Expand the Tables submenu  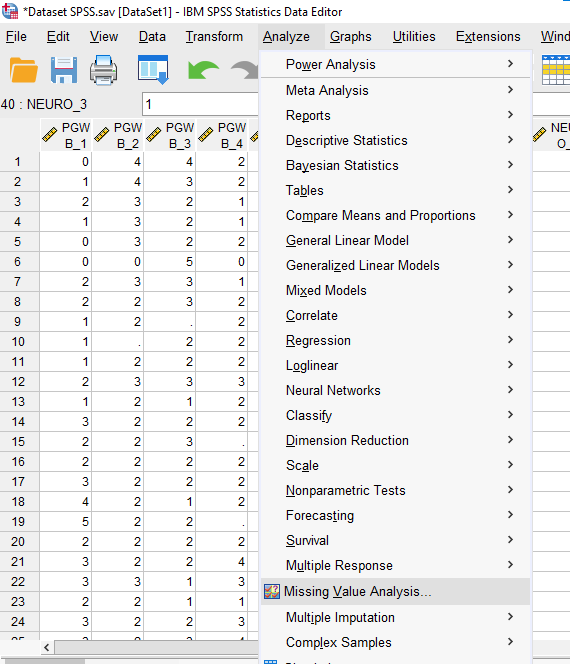click(x=396, y=190)
